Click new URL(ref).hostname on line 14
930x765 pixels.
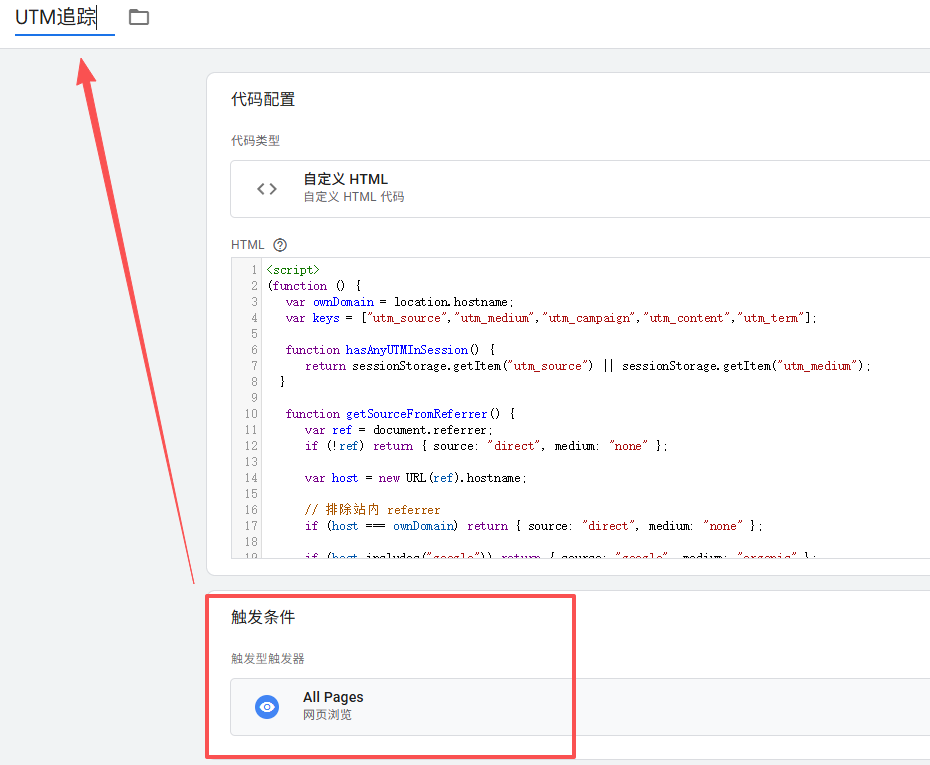pos(452,478)
